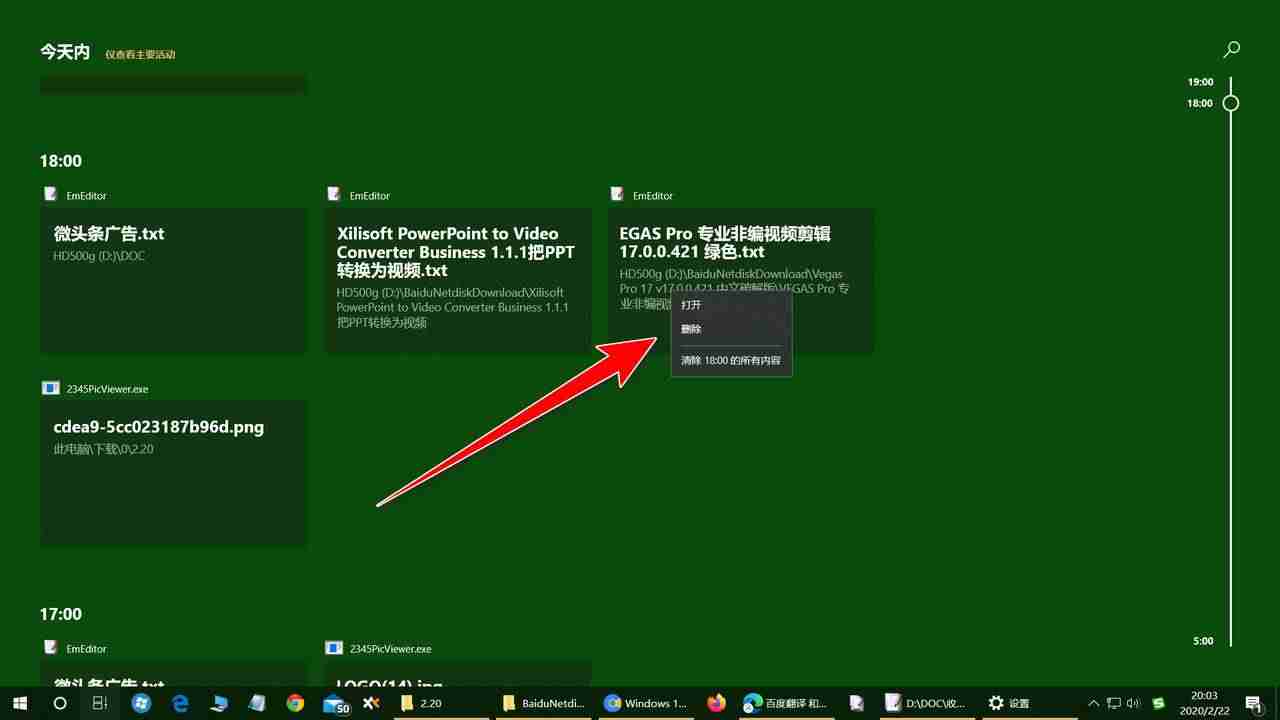Open the volume speaker tray icon
1280x720 pixels.
1135,703
